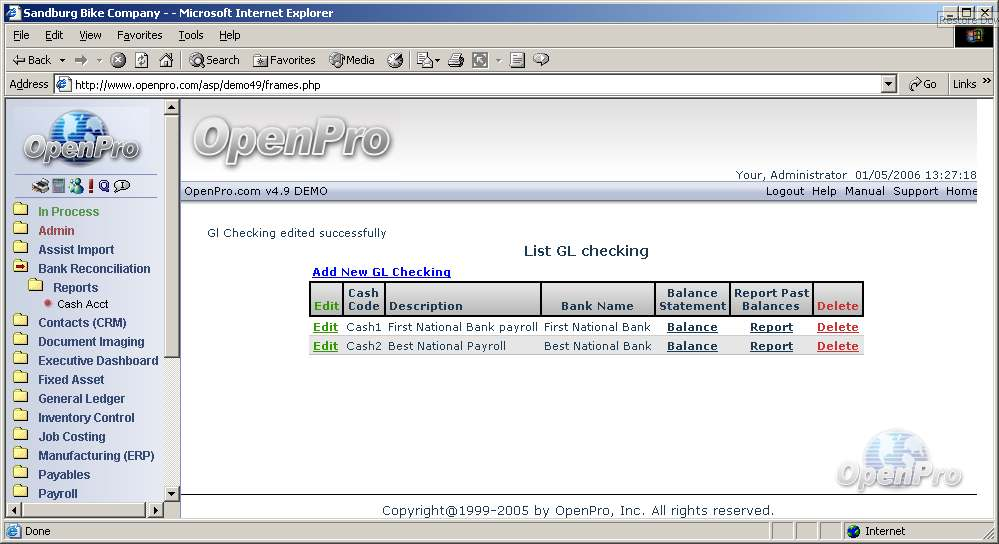This screenshot has width=999, height=544.
Task: Open the Favorites menu
Action: tap(139, 35)
